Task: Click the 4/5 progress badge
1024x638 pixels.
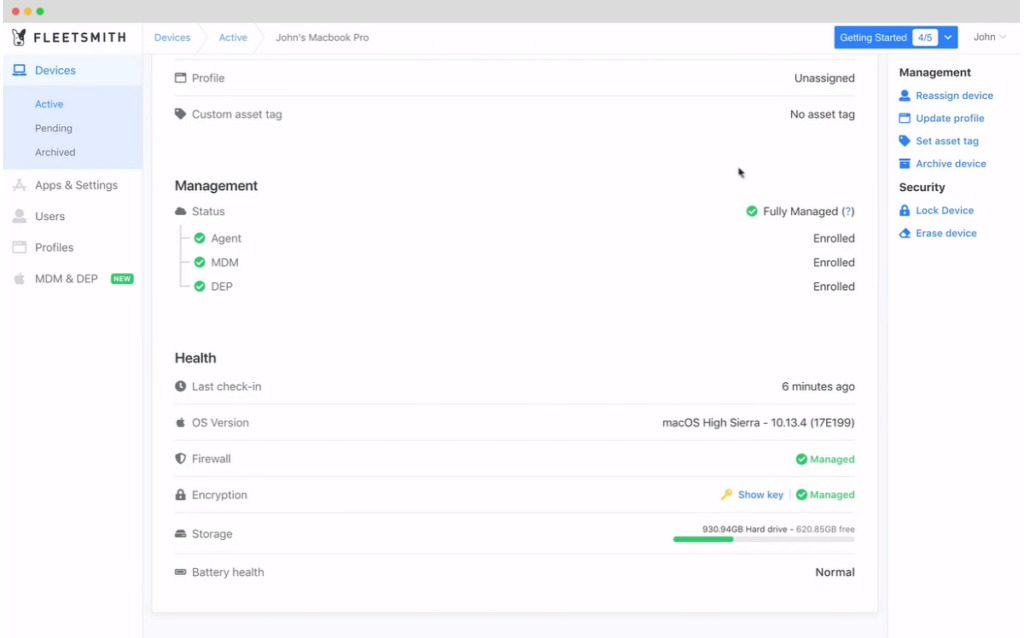Action: (x=925, y=37)
